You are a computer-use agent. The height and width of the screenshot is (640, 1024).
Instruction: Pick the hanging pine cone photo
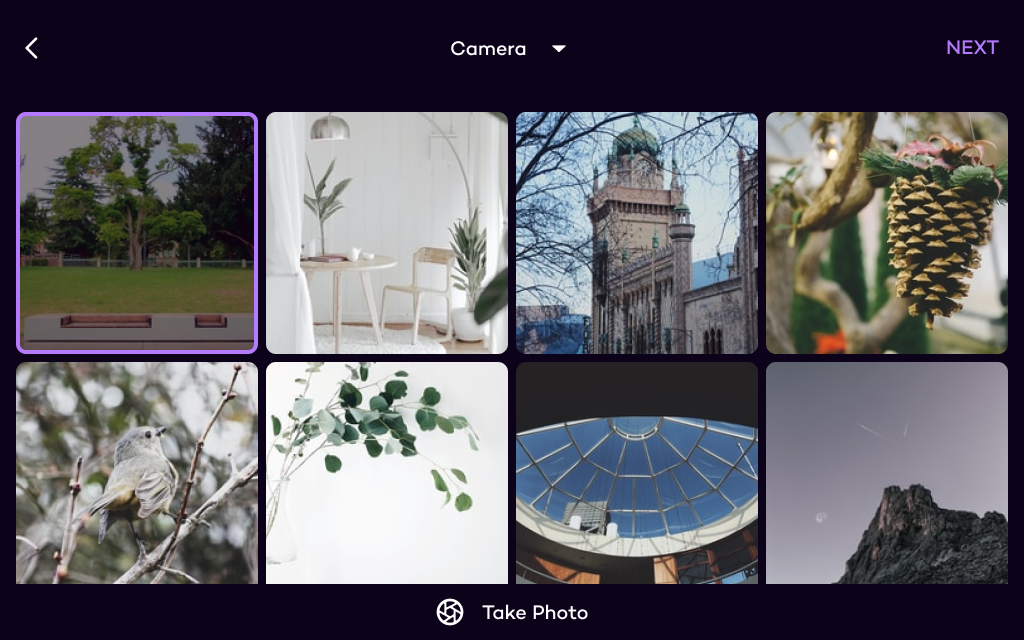pos(887,232)
